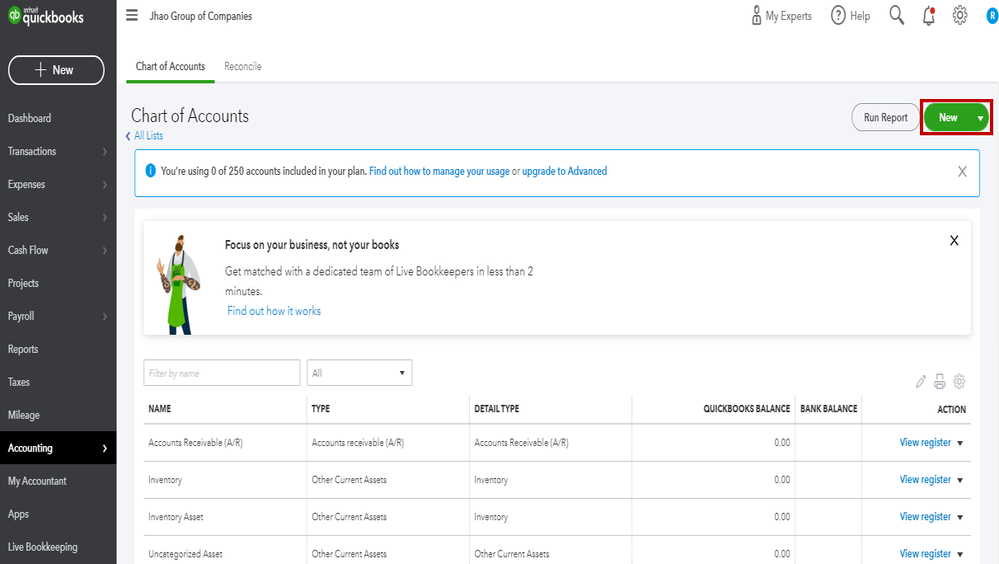Open Taxes in sidebar
The image size is (999, 564).
[18, 382]
